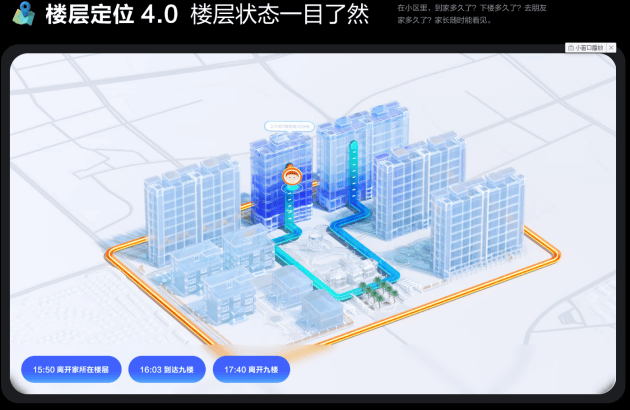Select the 17:40 离开九楼 event

click(252, 370)
